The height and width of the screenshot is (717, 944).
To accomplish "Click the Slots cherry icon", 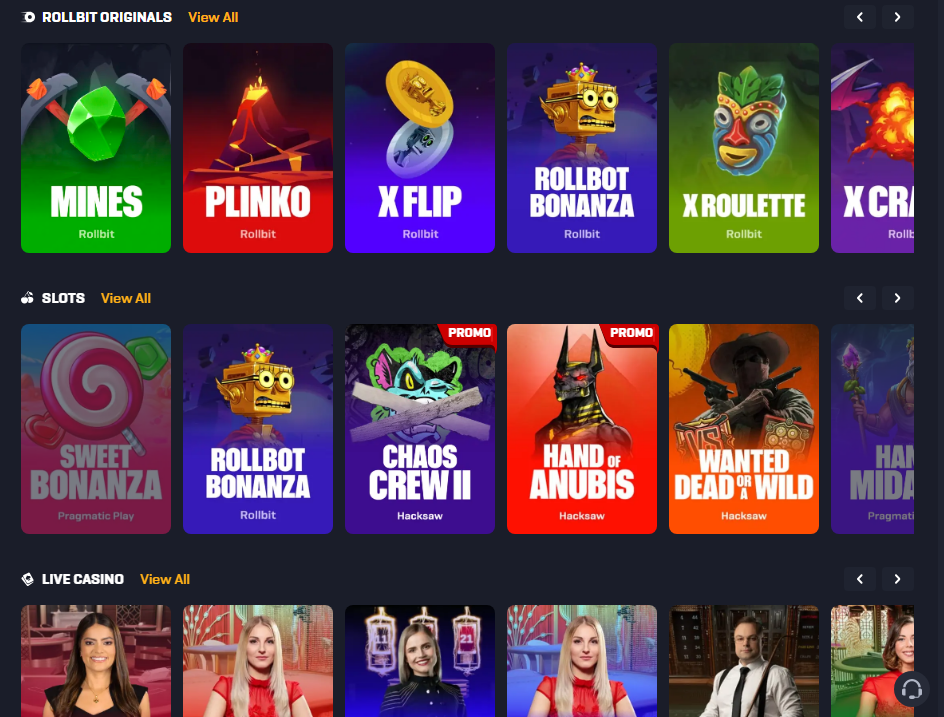I will pyautogui.click(x=28, y=298).
